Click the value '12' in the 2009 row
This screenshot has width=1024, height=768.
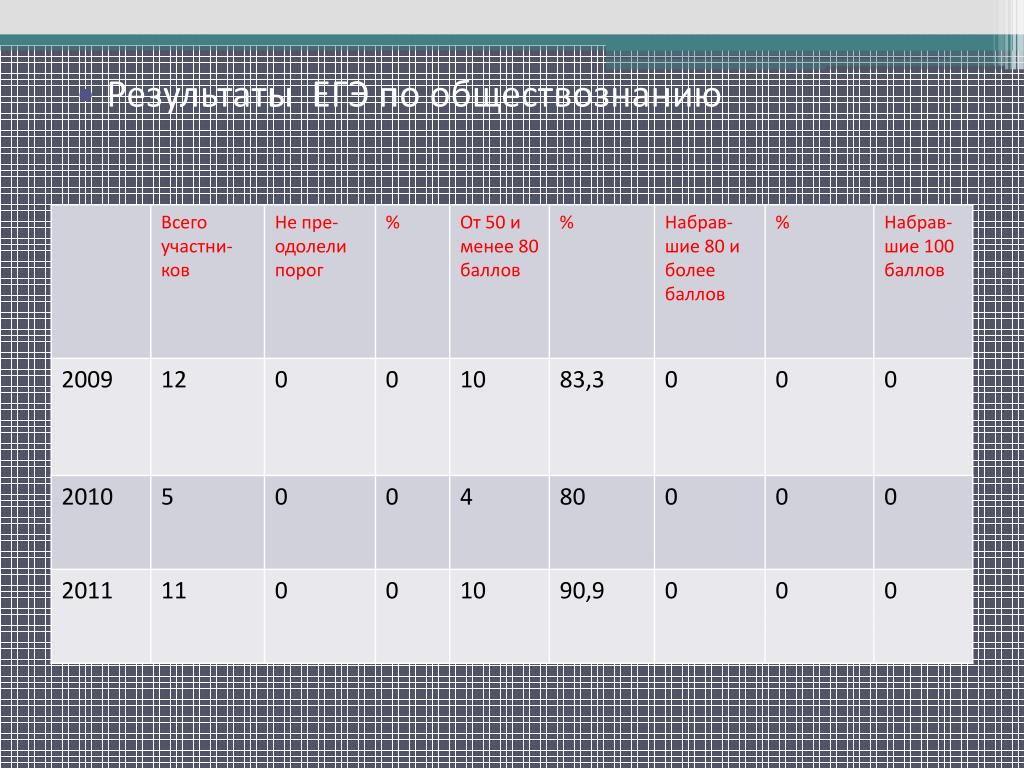pyautogui.click(x=174, y=380)
